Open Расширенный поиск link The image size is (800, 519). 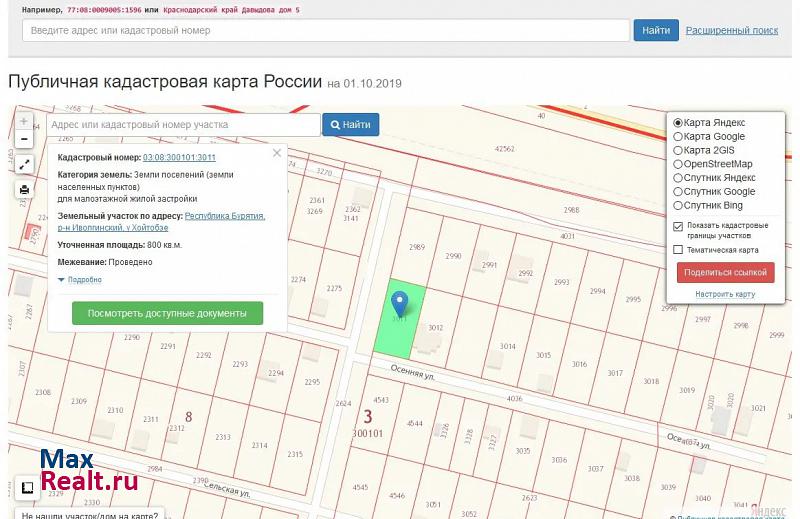[731, 31]
